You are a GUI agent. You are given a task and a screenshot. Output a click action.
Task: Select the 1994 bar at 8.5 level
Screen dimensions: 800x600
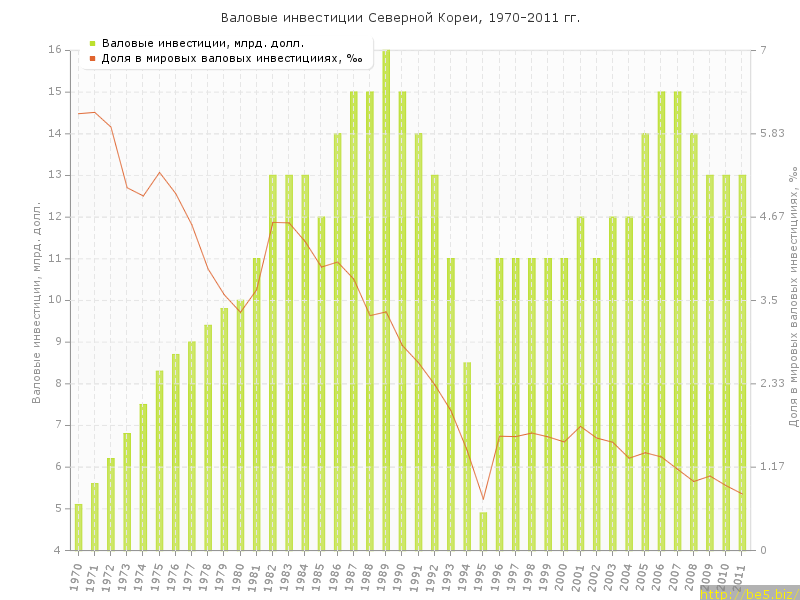pyautogui.click(x=467, y=456)
